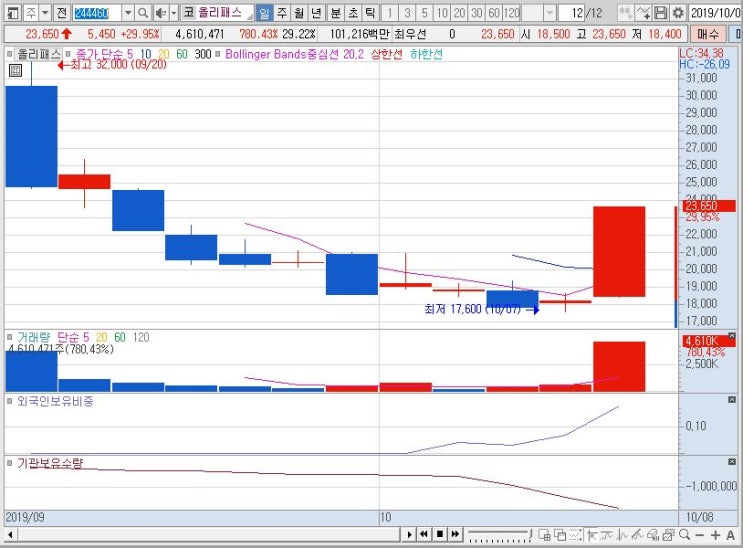This screenshot has width=743, height=548.
Task: Click the 최우선 label in quote bar
Action: pyautogui.click(x=410, y=34)
